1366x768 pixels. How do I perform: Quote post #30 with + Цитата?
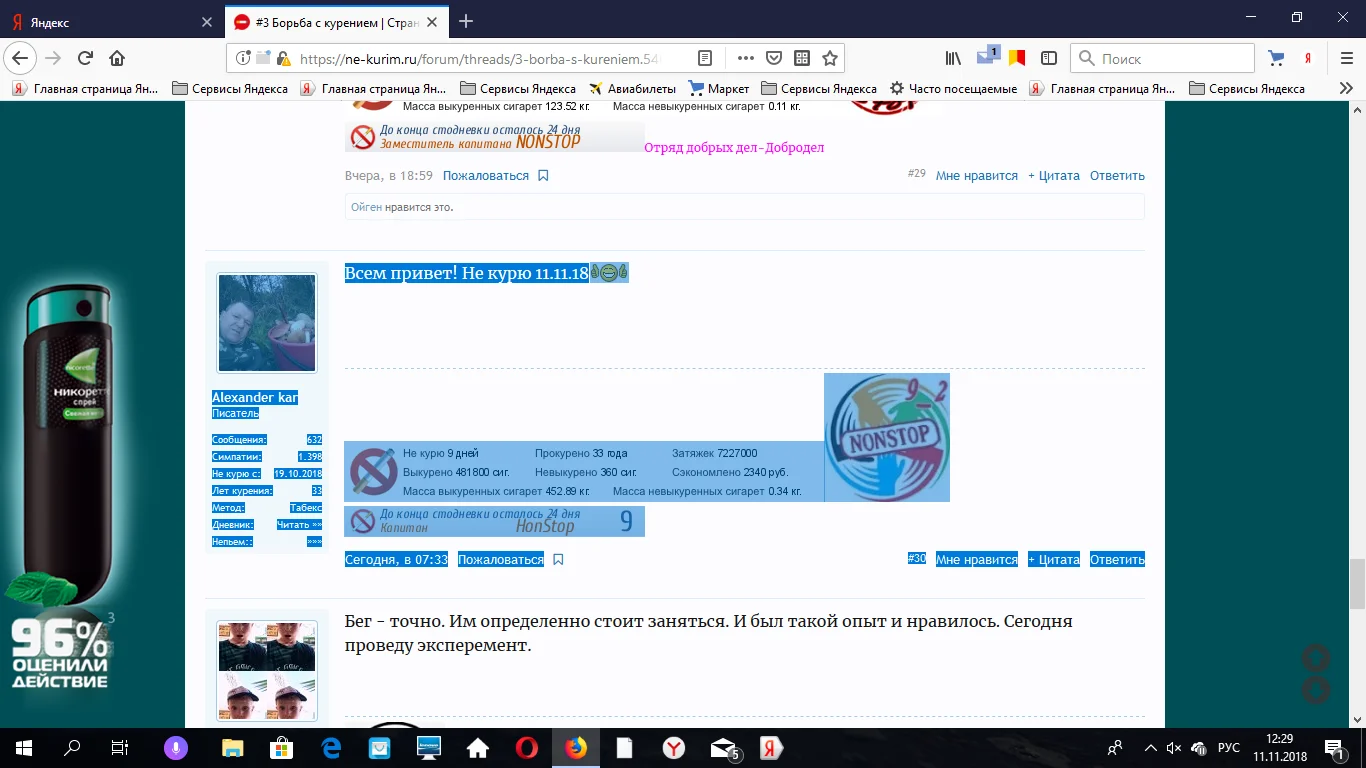[1054, 560]
